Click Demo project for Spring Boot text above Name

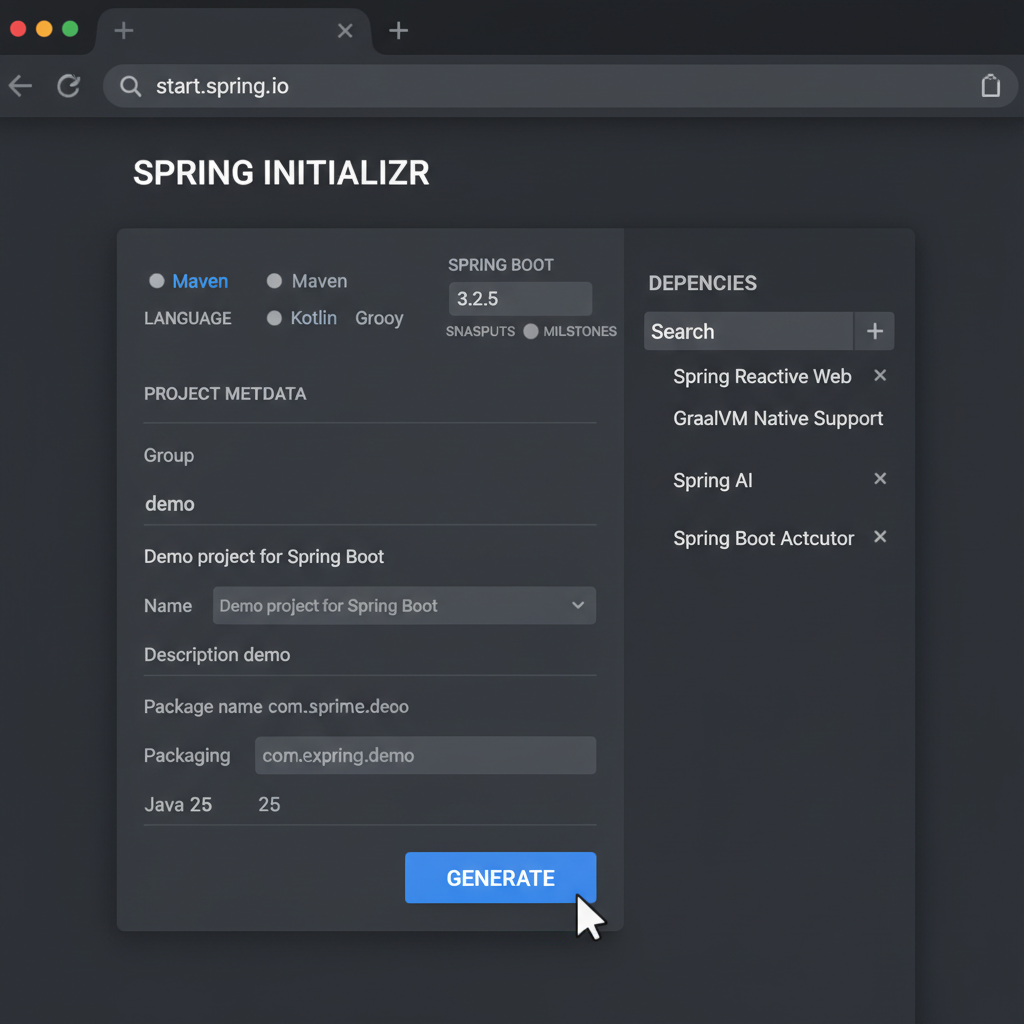point(264,557)
